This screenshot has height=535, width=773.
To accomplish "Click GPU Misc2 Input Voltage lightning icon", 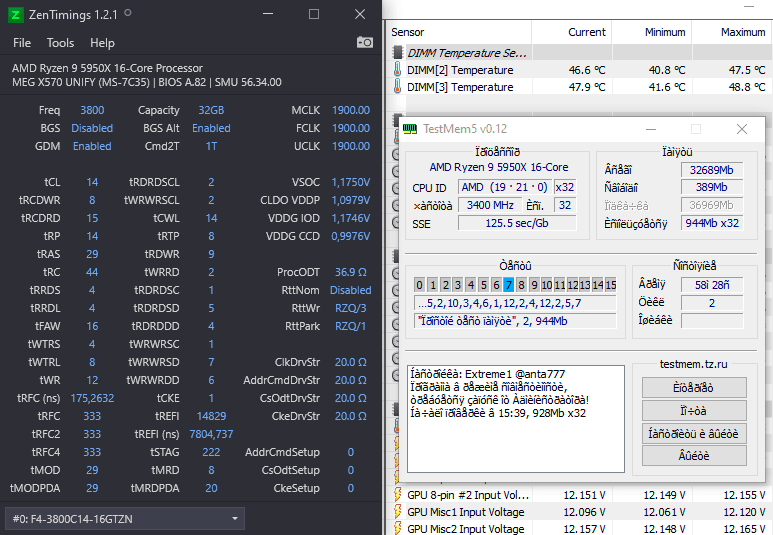I will [x=397, y=528].
